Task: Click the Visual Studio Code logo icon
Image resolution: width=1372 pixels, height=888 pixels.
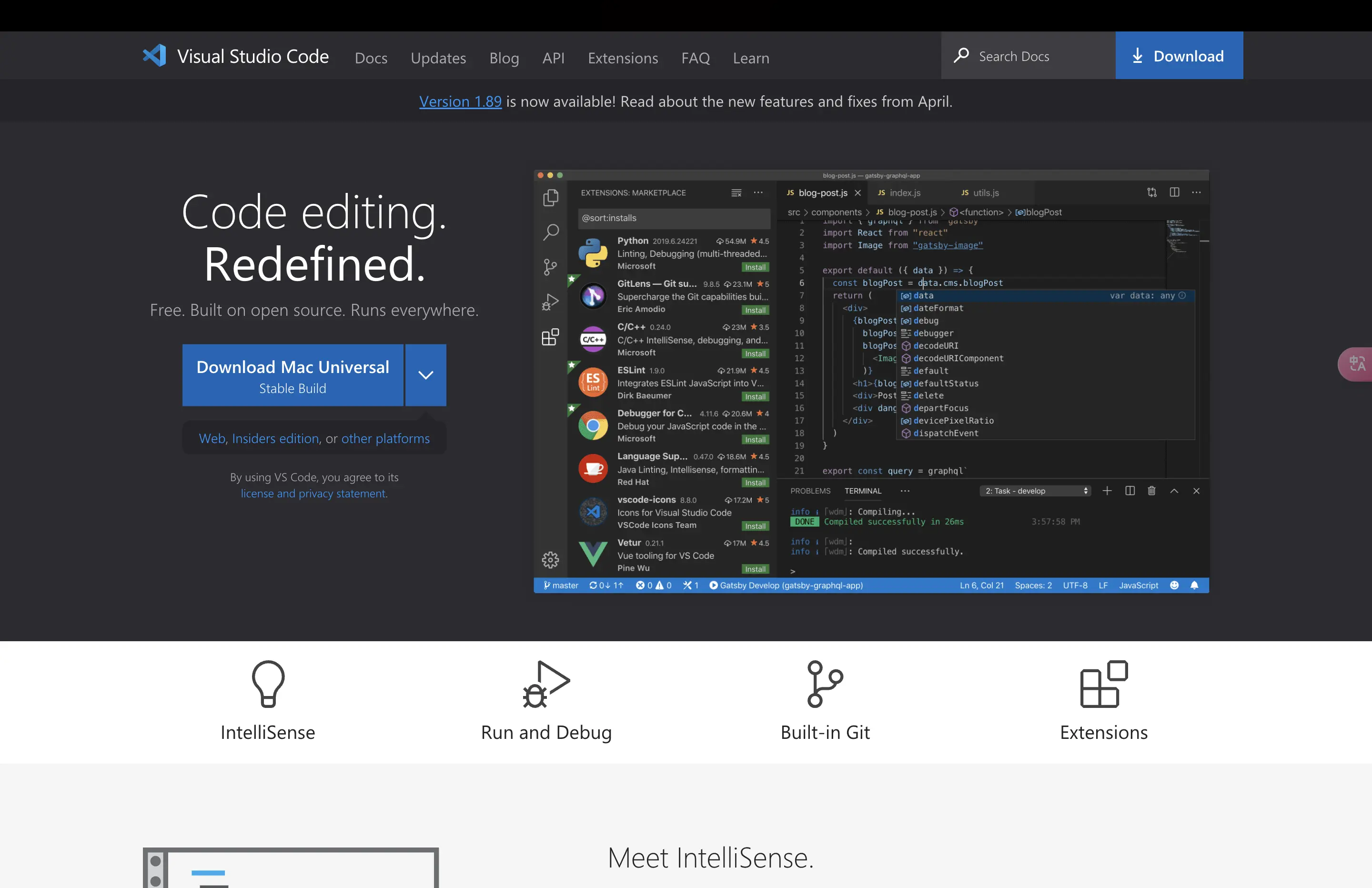Action: click(x=154, y=55)
